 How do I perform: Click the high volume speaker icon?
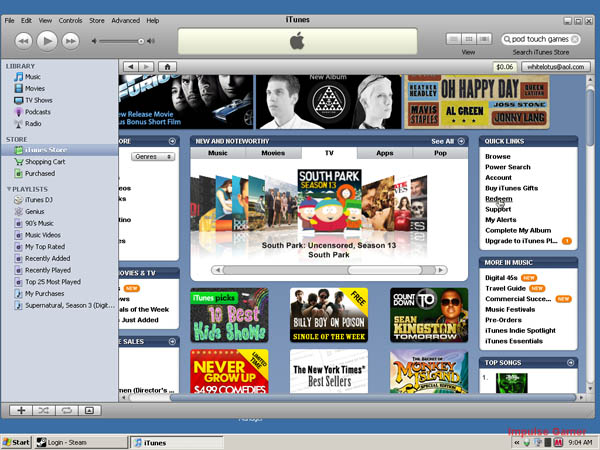pyautogui.click(x=151, y=41)
